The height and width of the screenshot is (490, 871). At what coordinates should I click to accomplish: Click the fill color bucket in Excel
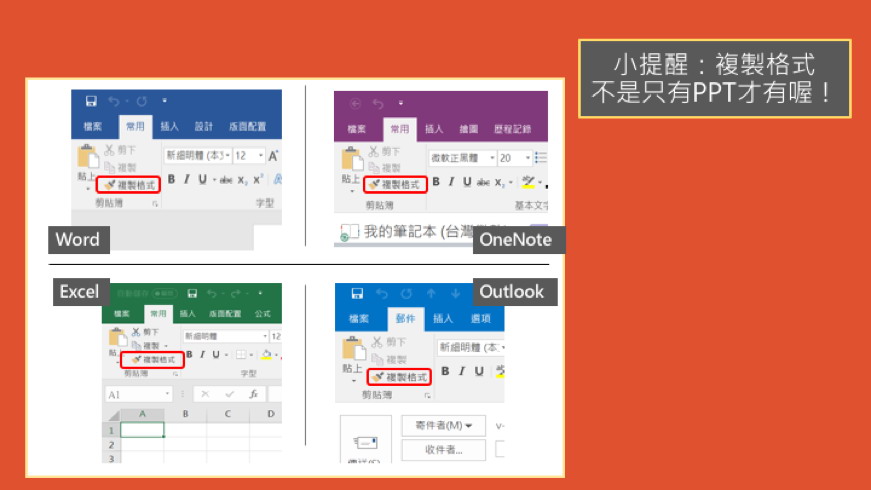pyautogui.click(x=267, y=354)
